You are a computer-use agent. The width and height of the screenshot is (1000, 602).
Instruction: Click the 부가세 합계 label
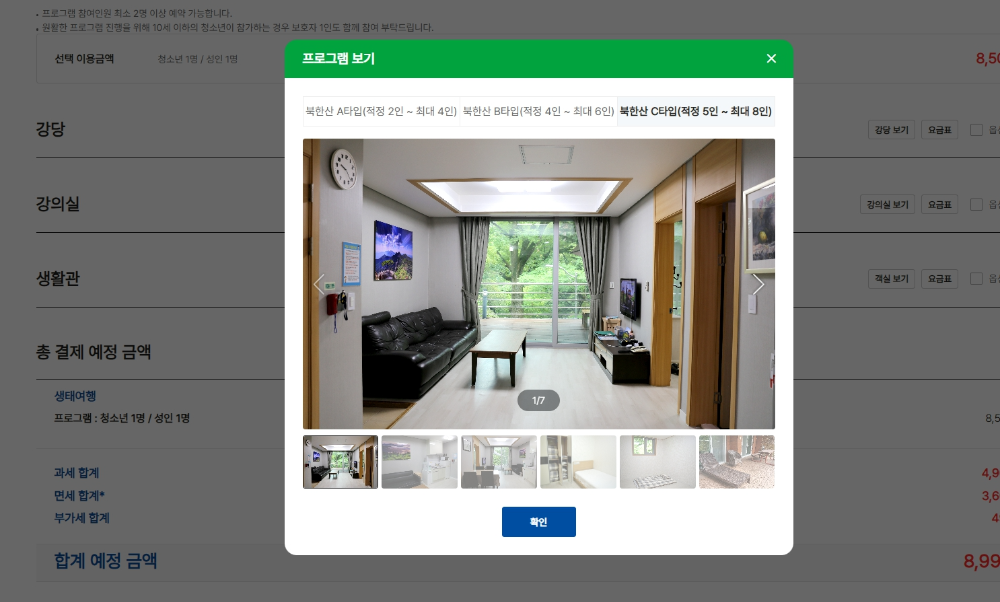click(x=82, y=518)
